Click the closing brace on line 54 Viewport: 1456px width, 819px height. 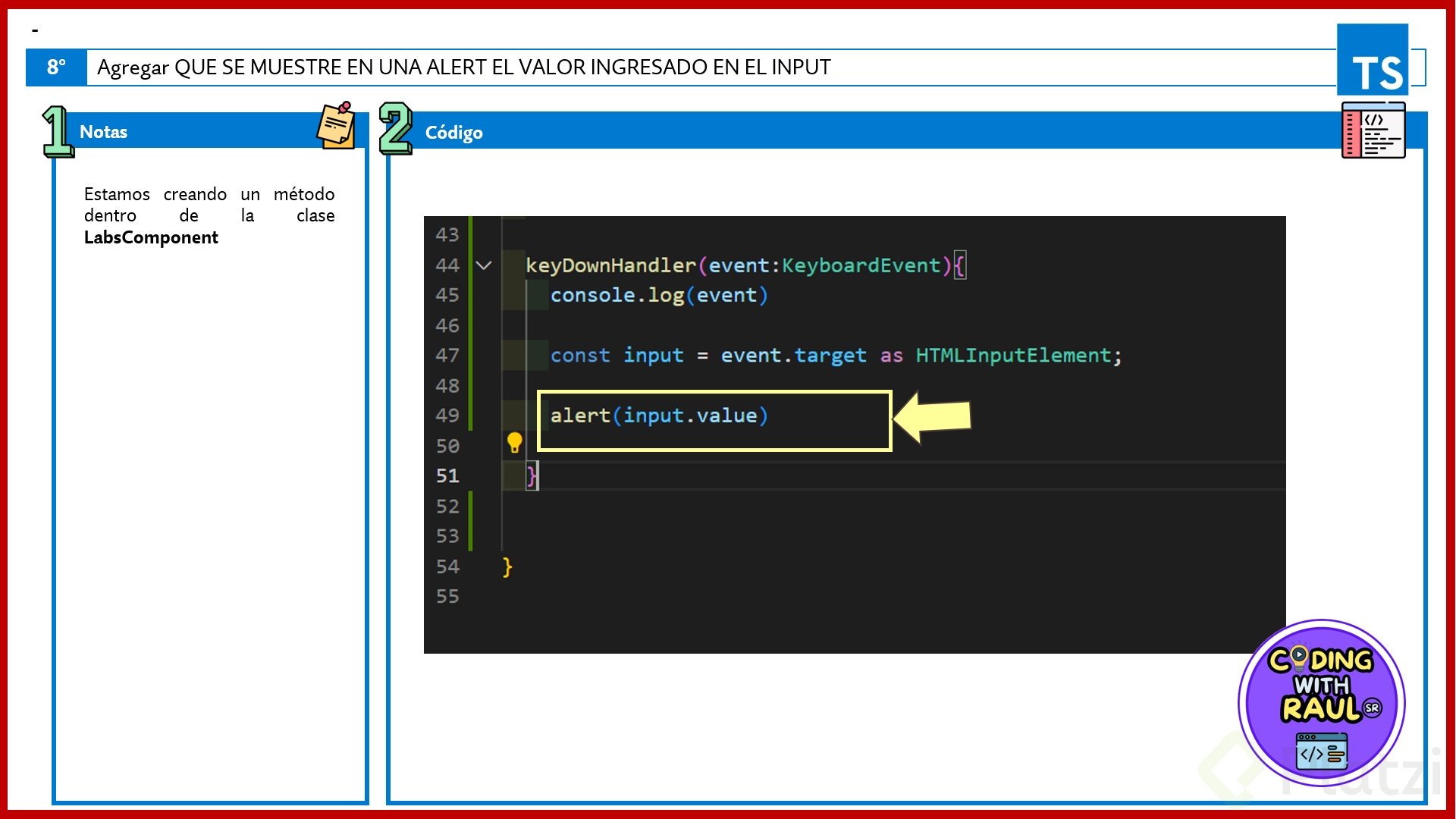tap(507, 566)
